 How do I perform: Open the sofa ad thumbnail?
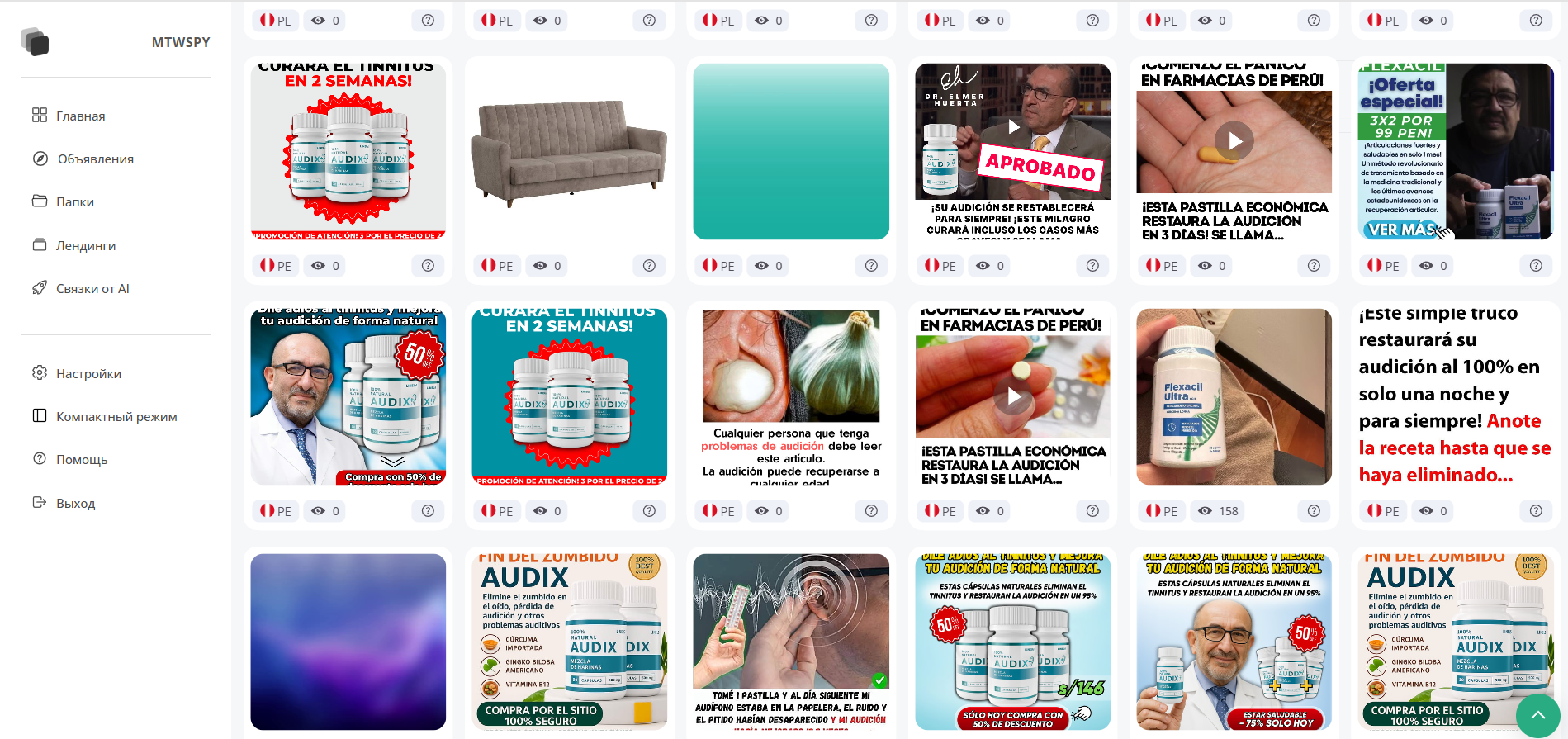coord(569,152)
